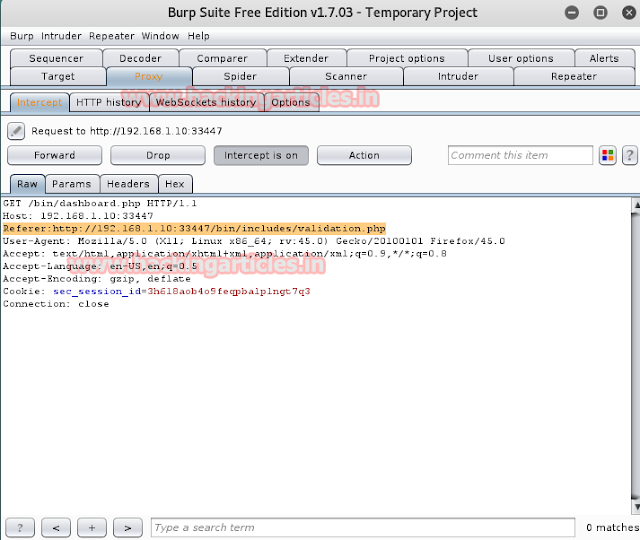The width and height of the screenshot is (640, 540).
Task: Switch to the Spider tab
Action: coord(240,76)
